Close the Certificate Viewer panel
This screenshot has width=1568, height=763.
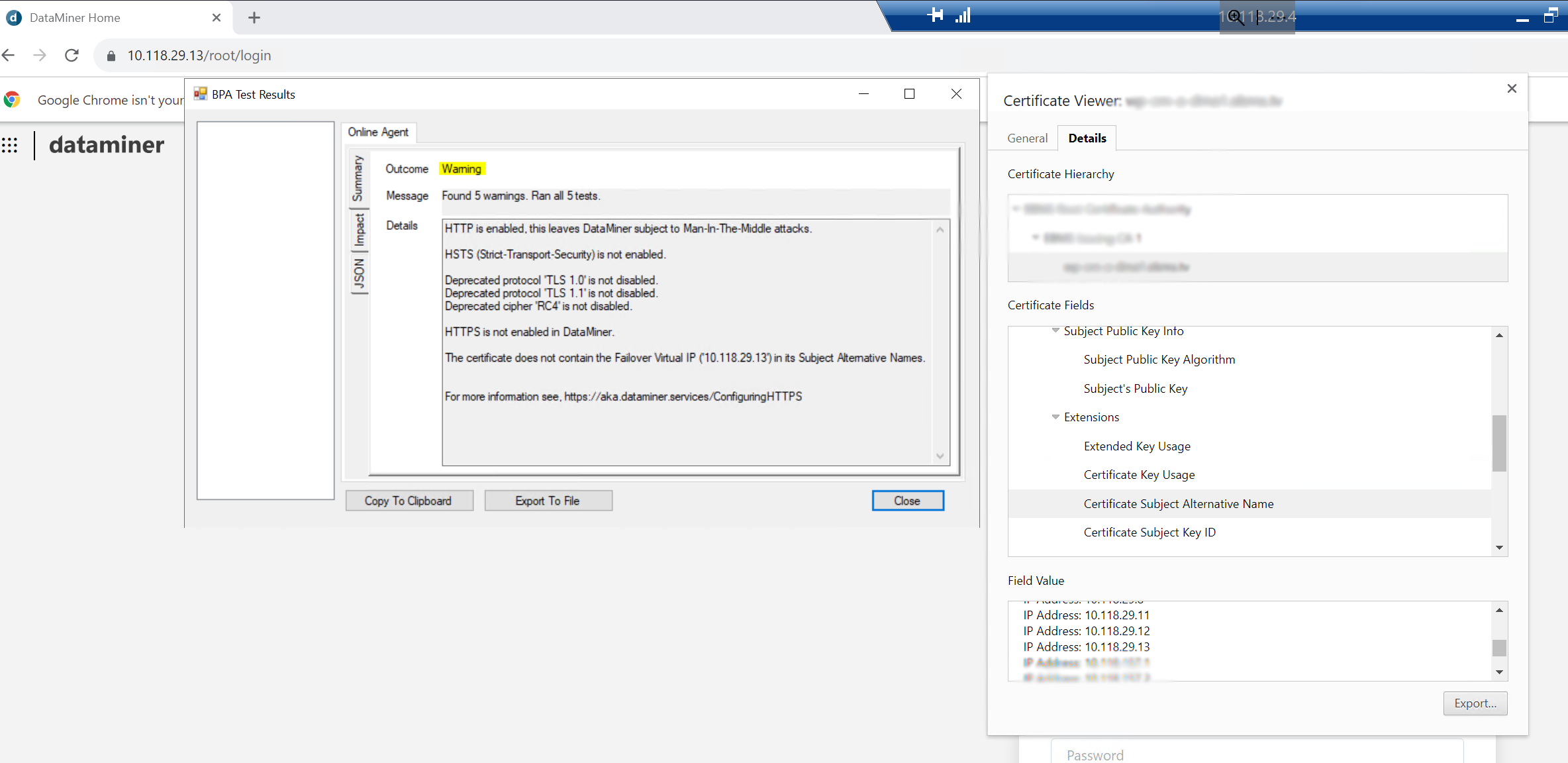click(1512, 89)
